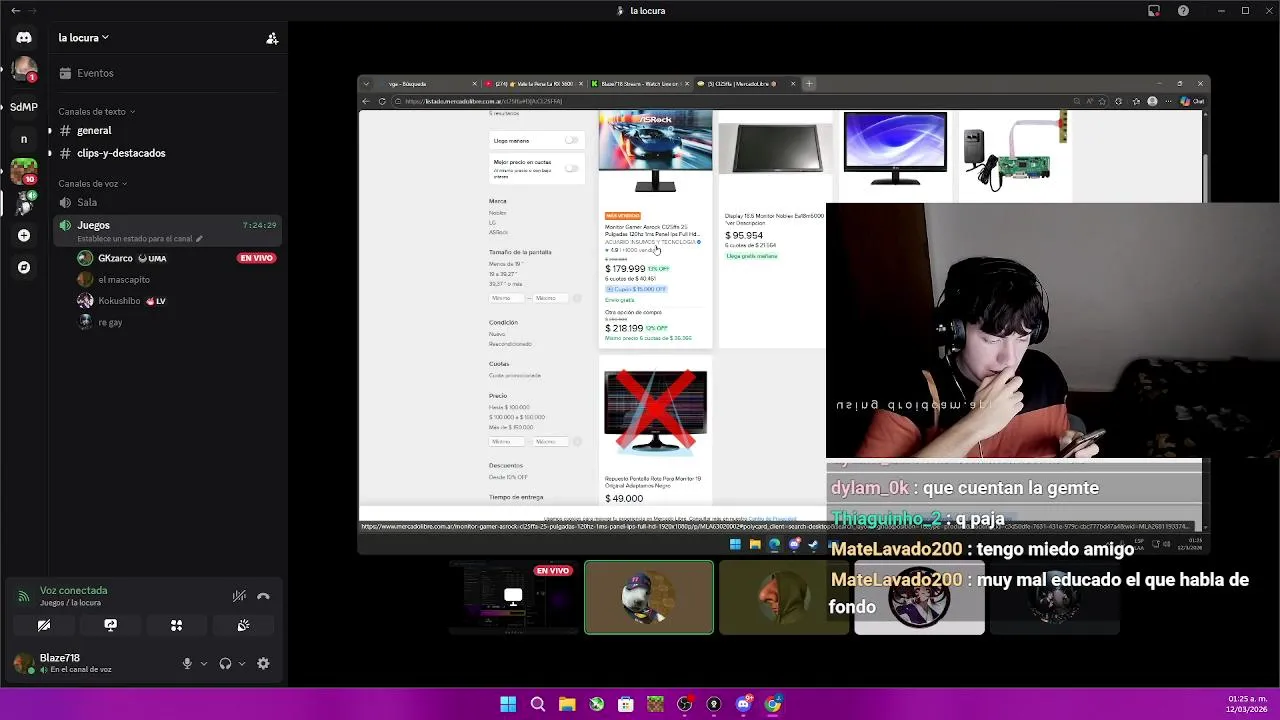Open the Windows Start menu

[508, 704]
